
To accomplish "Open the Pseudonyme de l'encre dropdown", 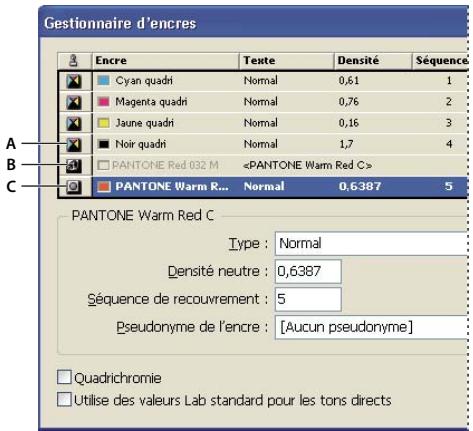I will point(371,327).
